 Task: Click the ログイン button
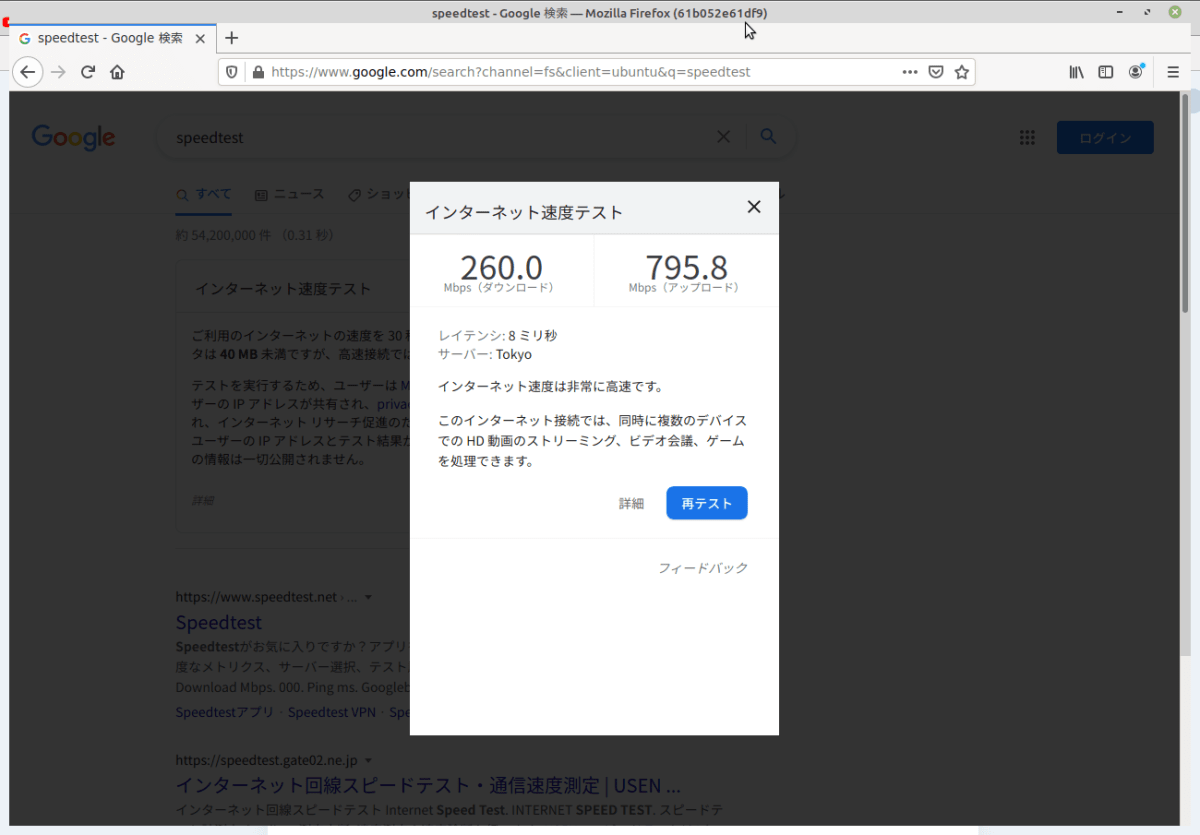(1105, 138)
